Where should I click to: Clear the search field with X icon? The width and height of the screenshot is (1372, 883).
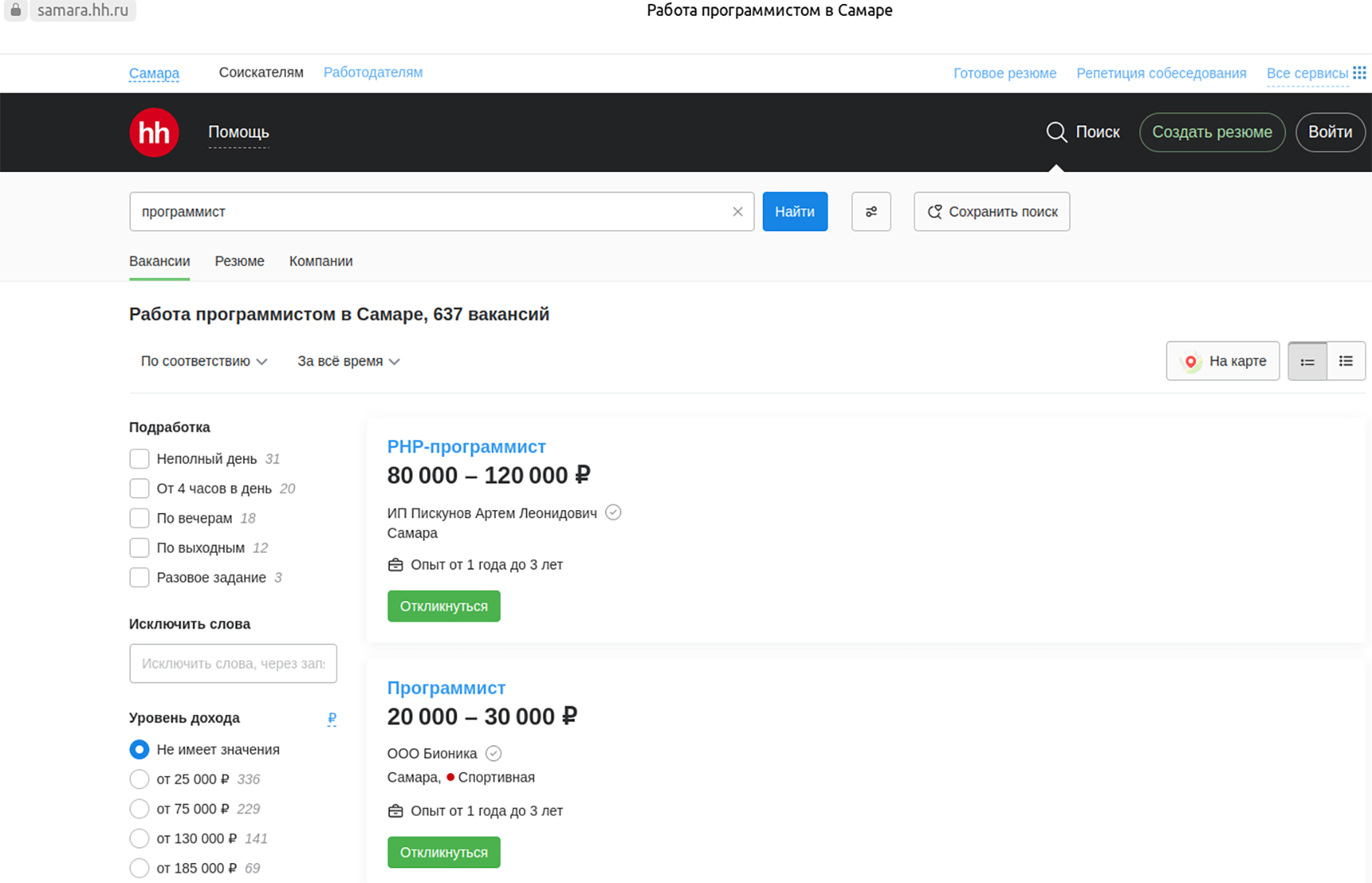pos(737,211)
